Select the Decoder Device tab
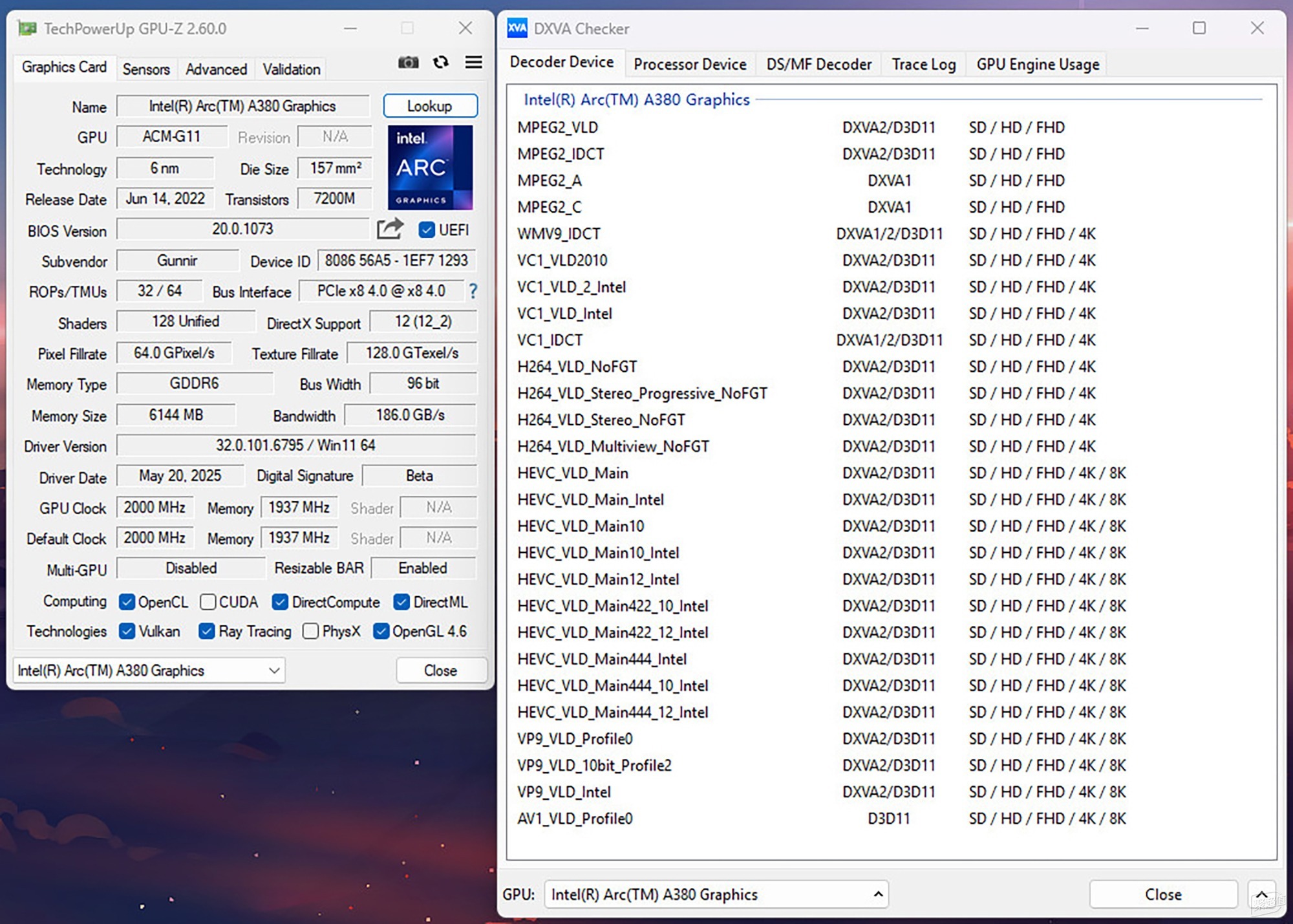The image size is (1293, 924). (x=561, y=62)
